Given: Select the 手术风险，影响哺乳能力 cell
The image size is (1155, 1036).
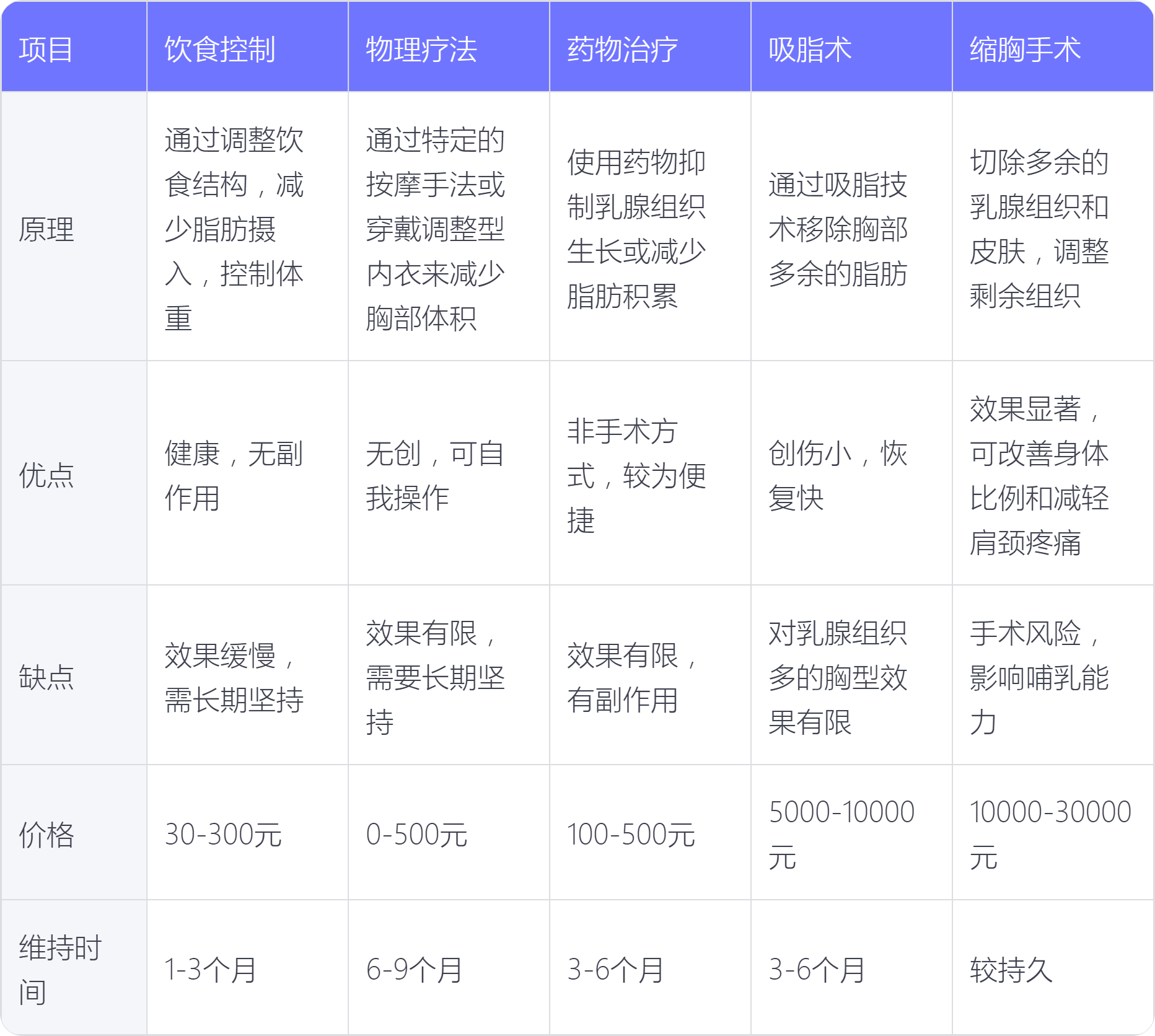Looking at the screenshot, I should pos(1039,677).
